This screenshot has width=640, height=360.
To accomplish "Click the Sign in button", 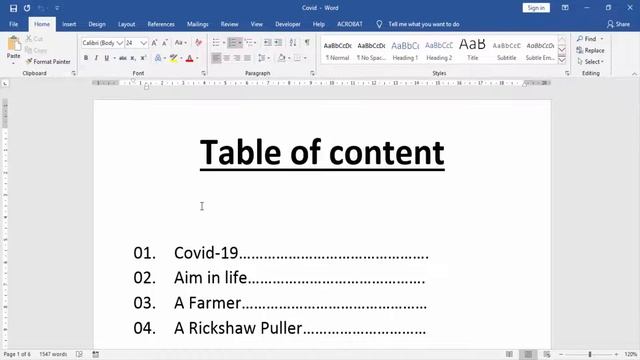I will coord(536,8).
